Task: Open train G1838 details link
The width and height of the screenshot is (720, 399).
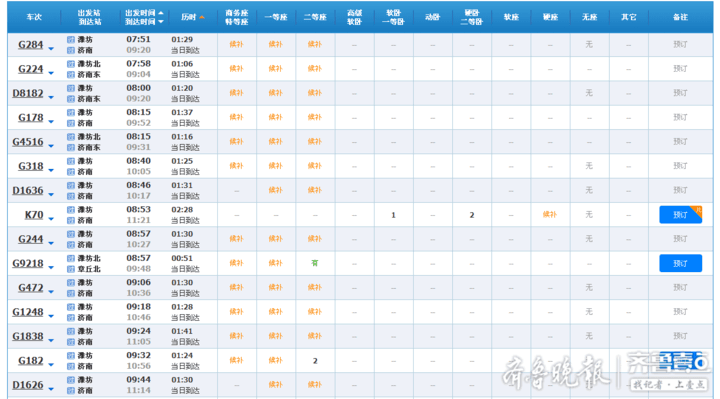Action: pyautogui.click(x=28, y=337)
